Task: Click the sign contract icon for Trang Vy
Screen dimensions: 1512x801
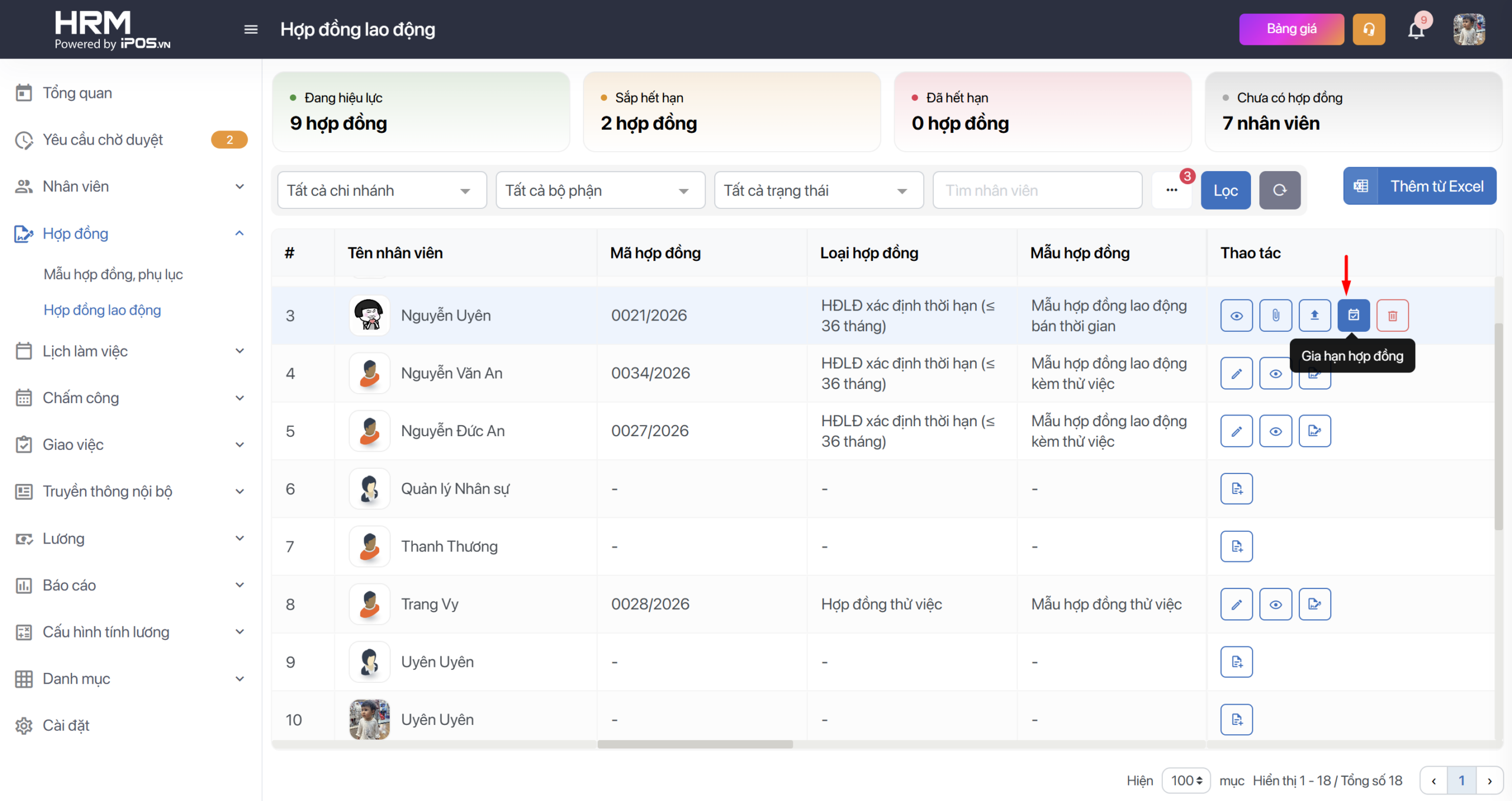Action: (x=1314, y=604)
